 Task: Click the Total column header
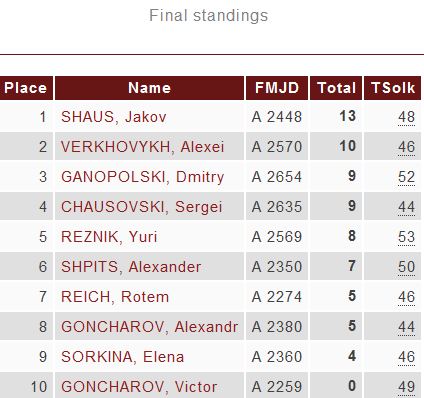[336, 88]
